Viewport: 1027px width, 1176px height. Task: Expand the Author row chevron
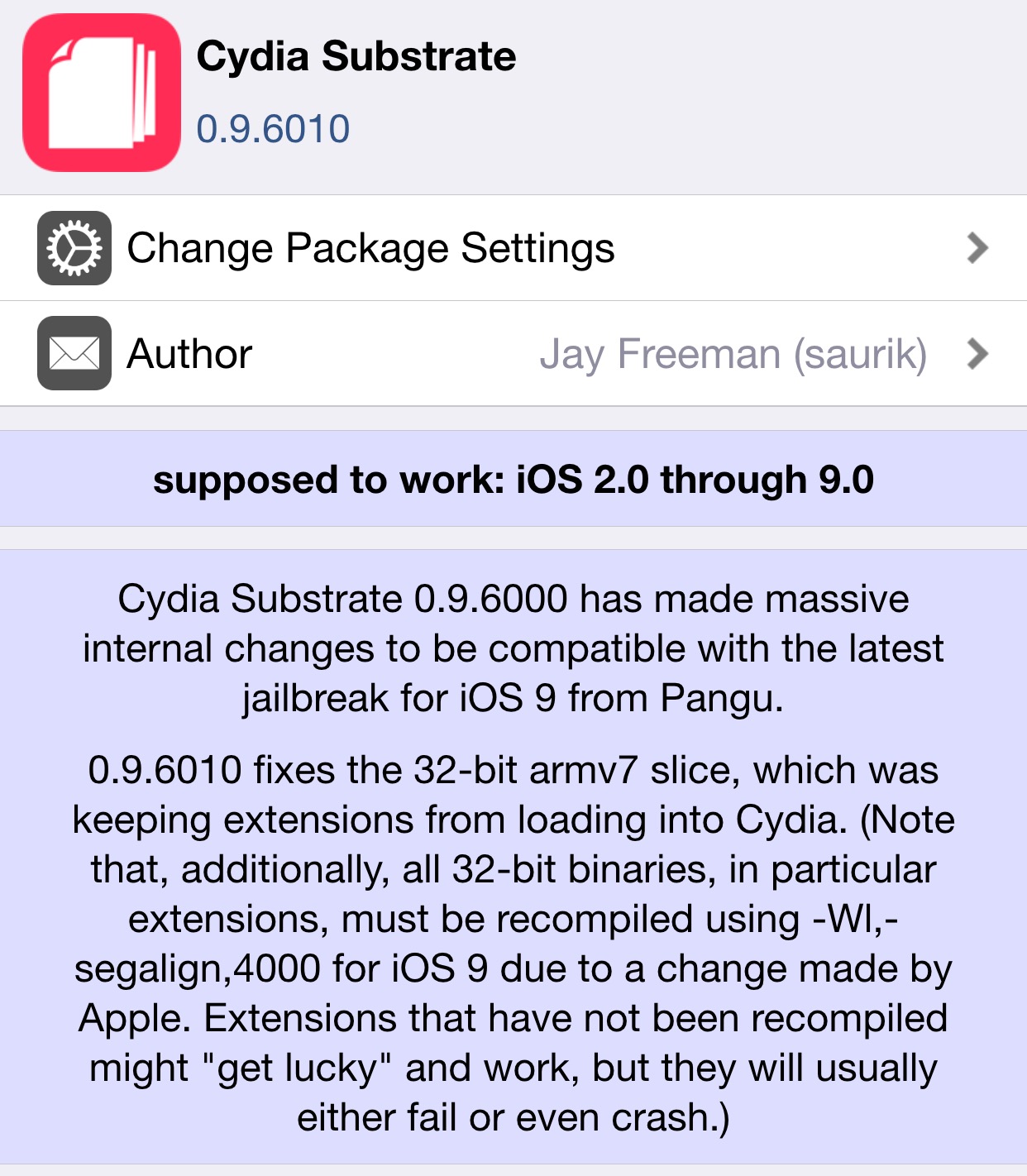pyautogui.click(x=977, y=353)
